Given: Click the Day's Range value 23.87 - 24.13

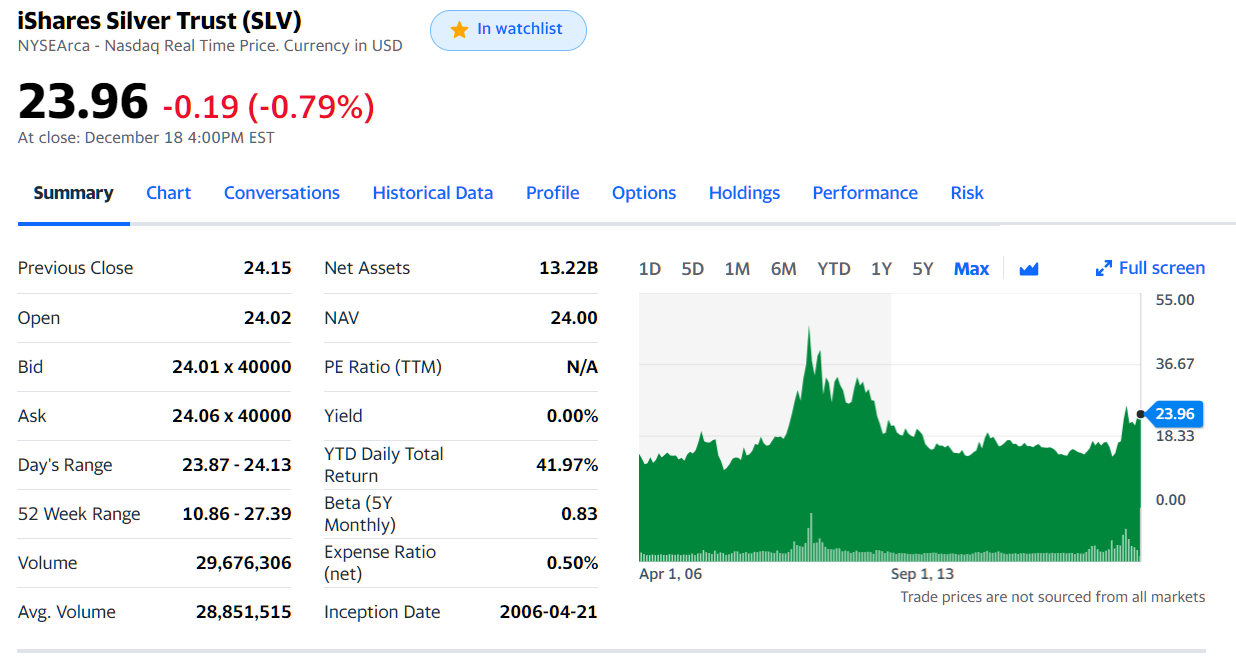Looking at the screenshot, I should [x=237, y=465].
